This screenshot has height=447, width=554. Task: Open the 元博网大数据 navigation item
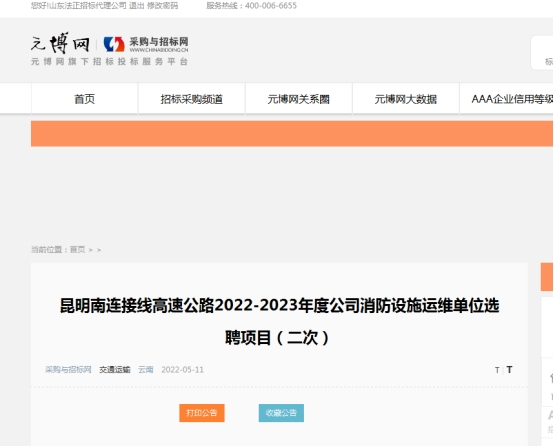(406, 99)
